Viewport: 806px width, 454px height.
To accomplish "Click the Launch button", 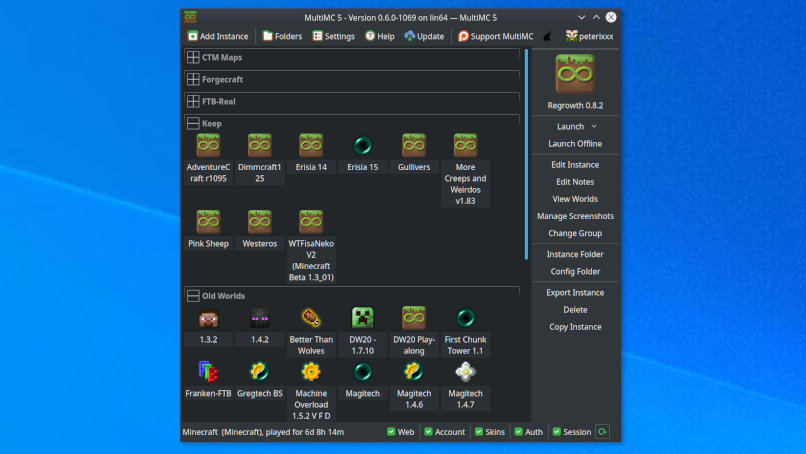I will (570, 126).
